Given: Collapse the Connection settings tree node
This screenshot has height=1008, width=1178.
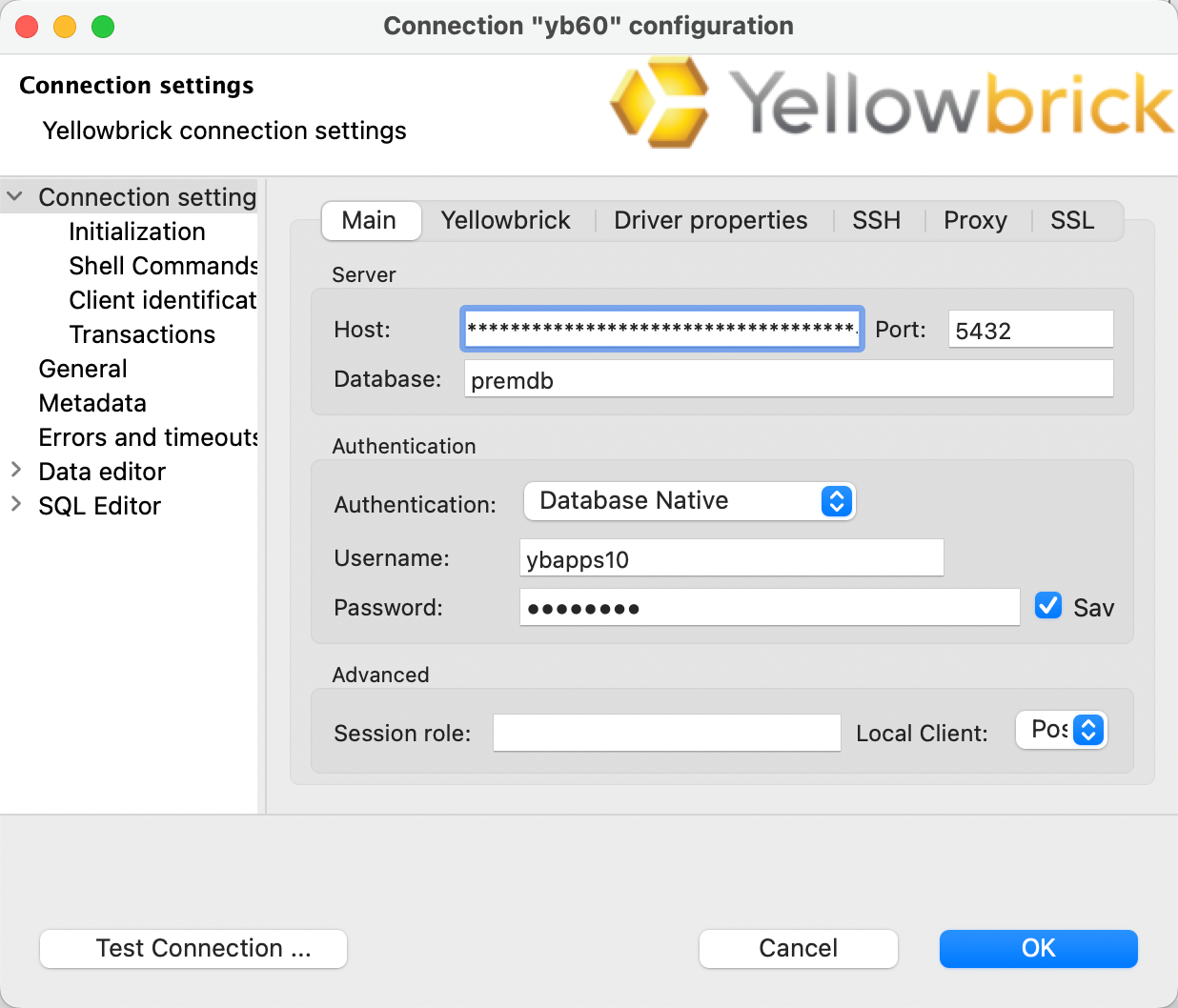Looking at the screenshot, I should tap(14, 196).
